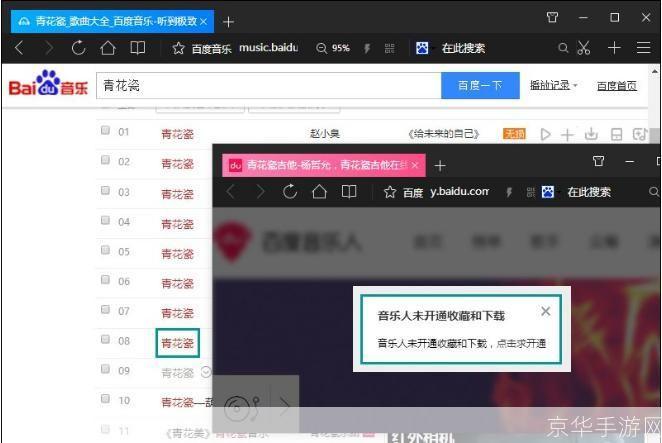The width and height of the screenshot is (662, 443).
Task: Tick checkbox for song 05
Action: (105, 250)
